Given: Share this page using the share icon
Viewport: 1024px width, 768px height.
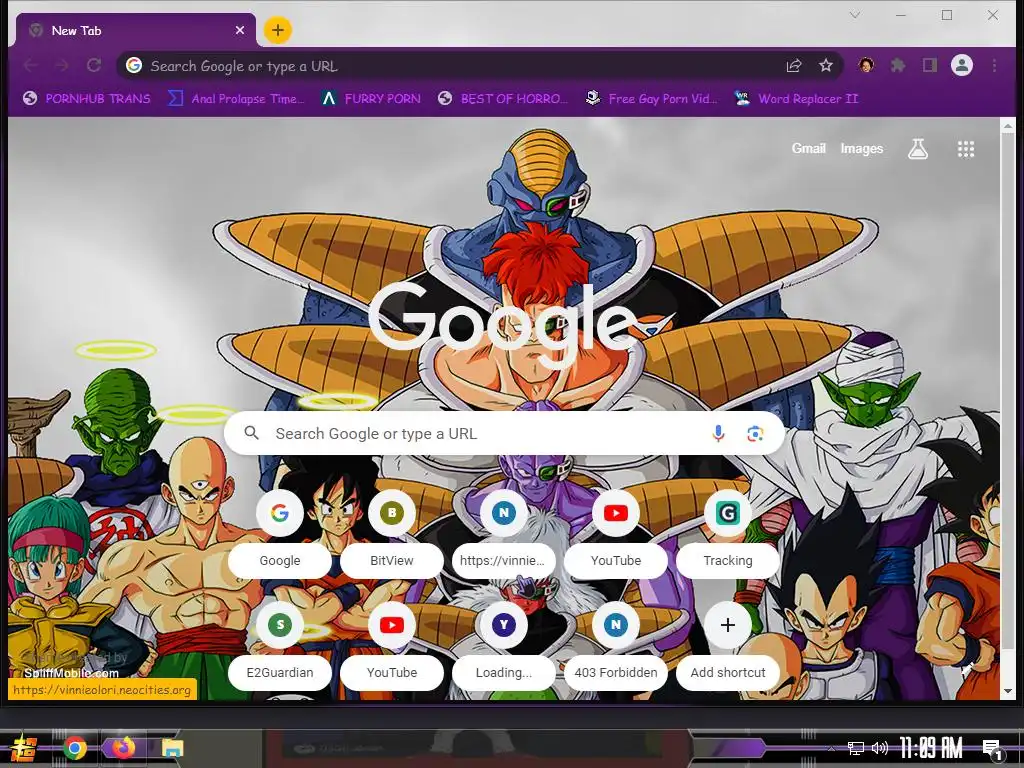Looking at the screenshot, I should (793, 65).
